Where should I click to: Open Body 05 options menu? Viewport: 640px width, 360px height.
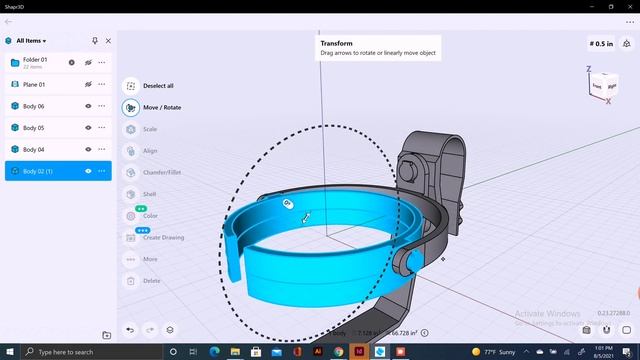[x=102, y=128]
